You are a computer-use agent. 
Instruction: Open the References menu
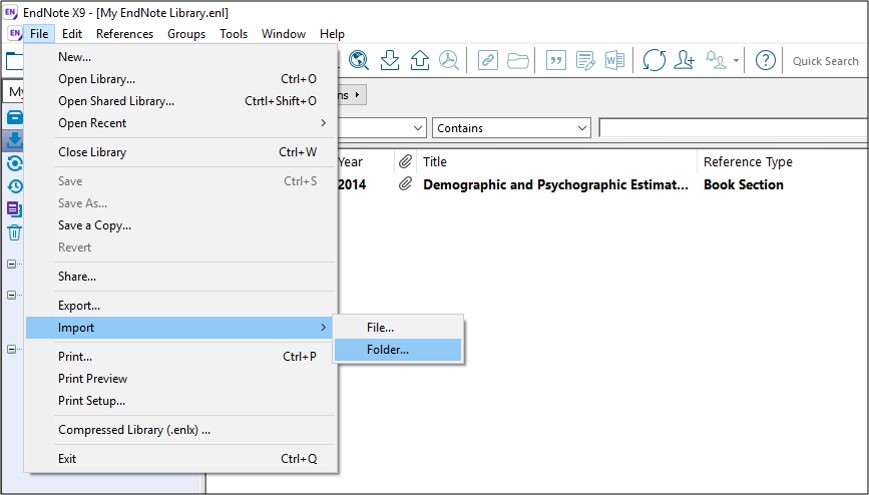pyautogui.click(x=125, y=34)
